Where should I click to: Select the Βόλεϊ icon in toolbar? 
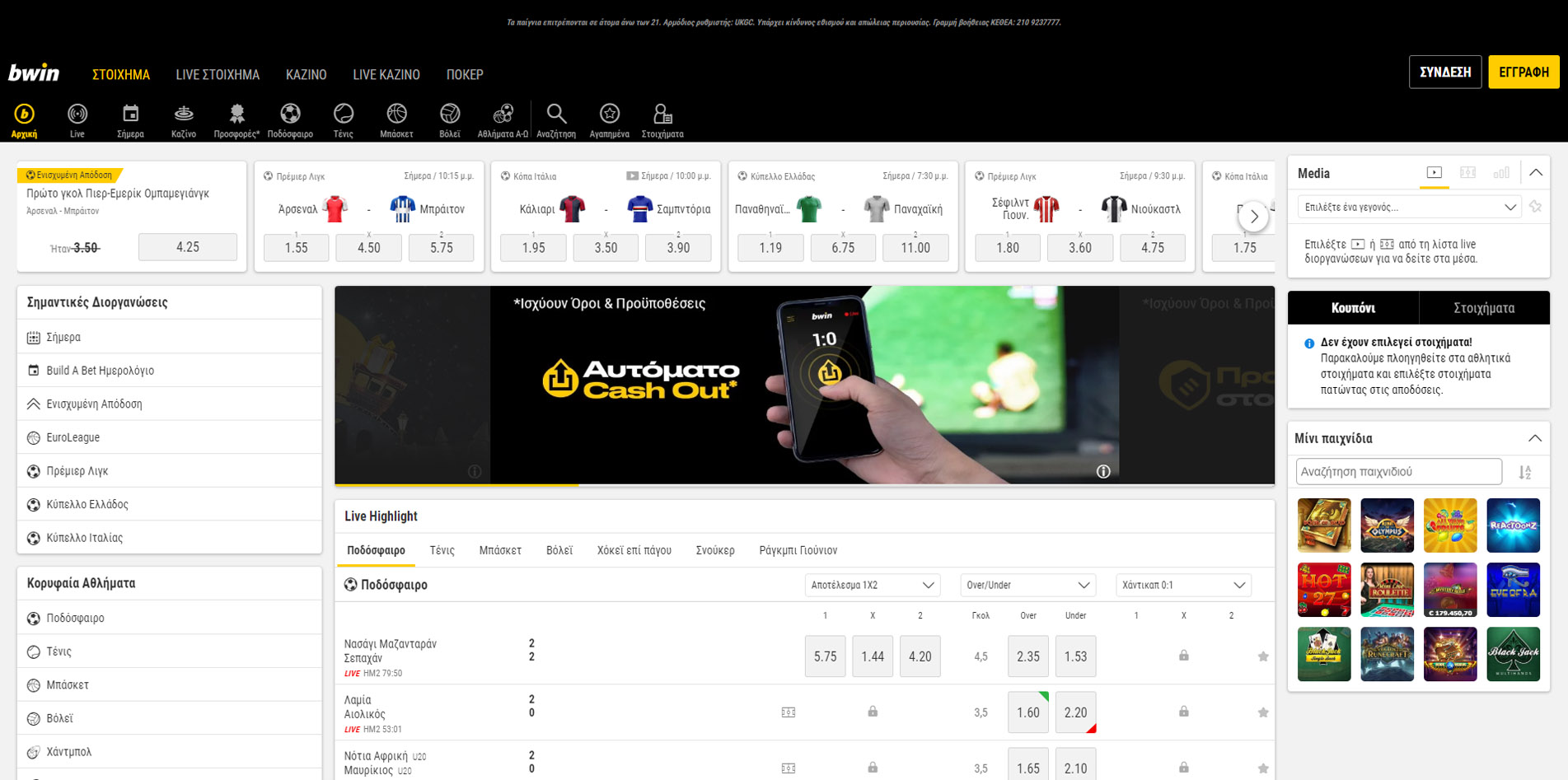(450, 120)
